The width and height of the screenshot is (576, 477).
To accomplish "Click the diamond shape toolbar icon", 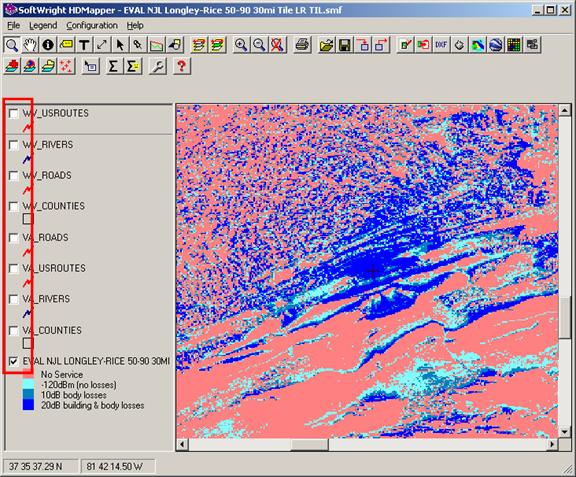I will coord(459,45).
